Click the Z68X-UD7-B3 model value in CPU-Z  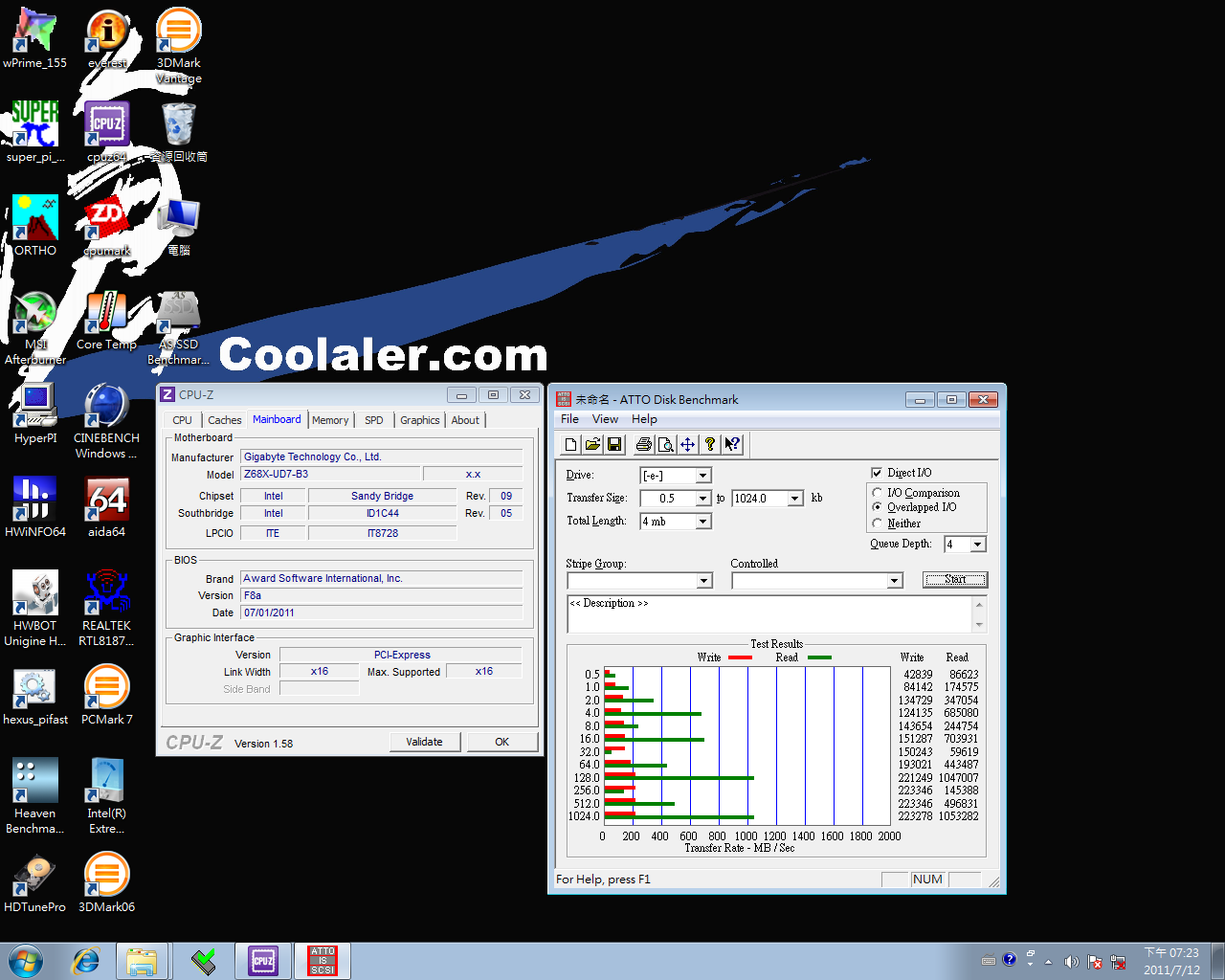coord(330,474)
